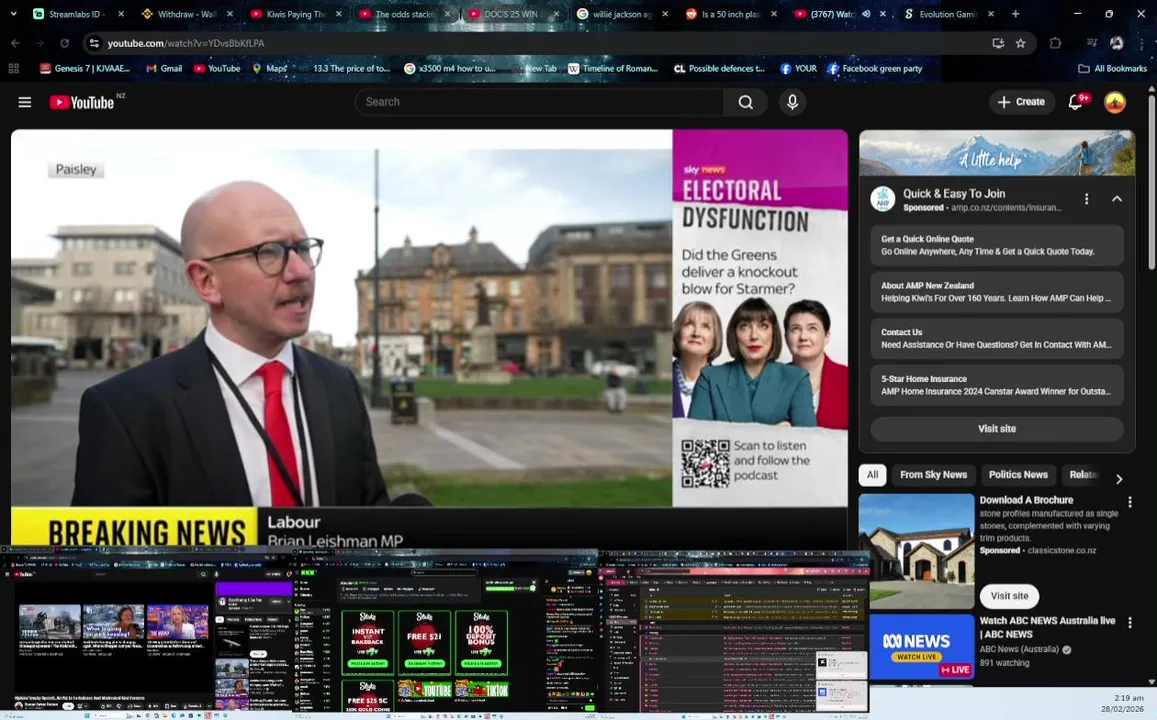
Task: Go back with browser back arrow
Action: (15, 44)
